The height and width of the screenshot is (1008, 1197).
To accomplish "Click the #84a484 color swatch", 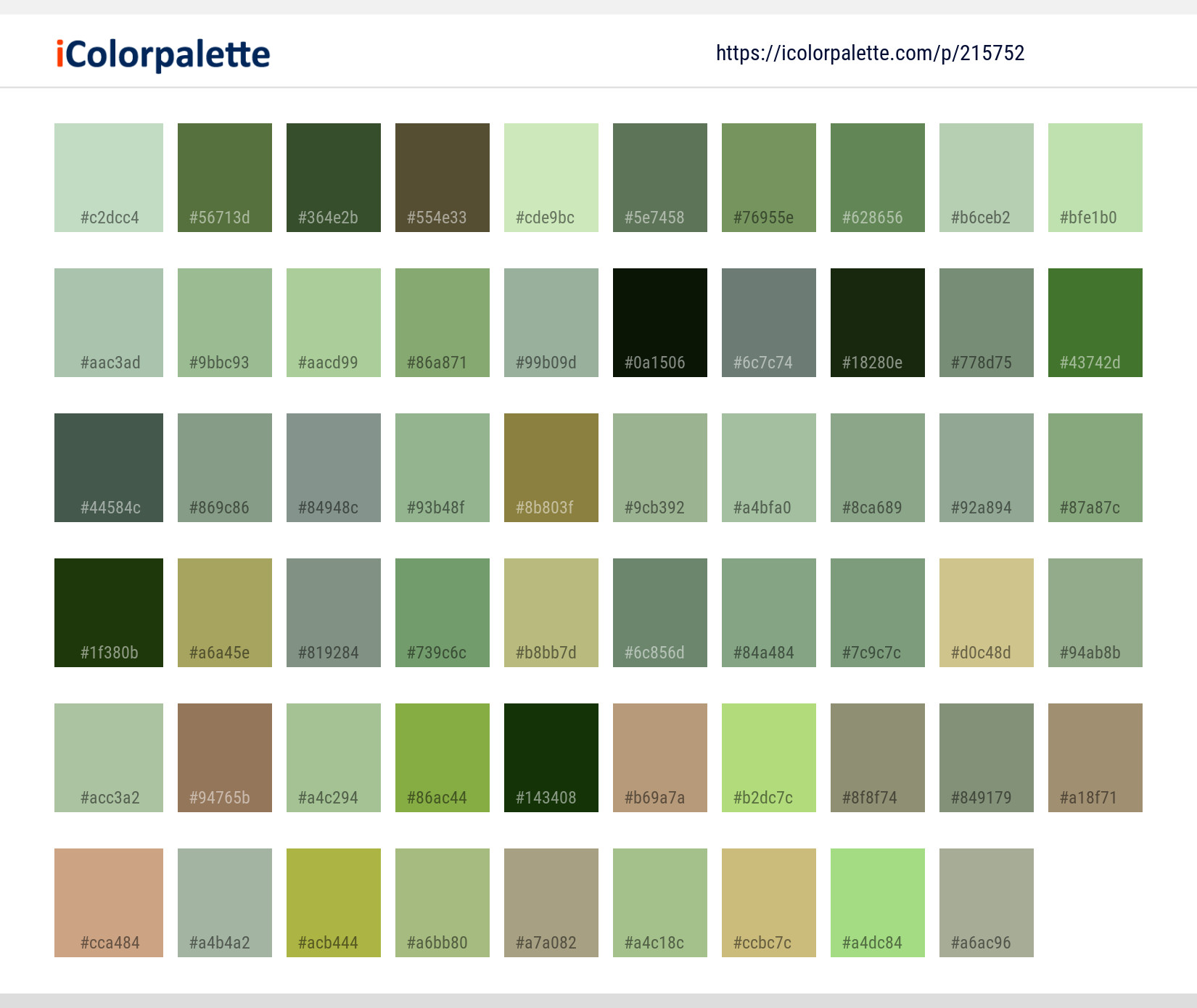I will (x=769, y=613).
